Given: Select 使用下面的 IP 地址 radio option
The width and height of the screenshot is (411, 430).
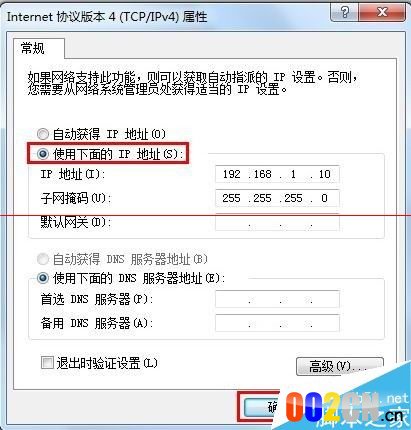Looking at the screenshot, I should pos(43,154).
